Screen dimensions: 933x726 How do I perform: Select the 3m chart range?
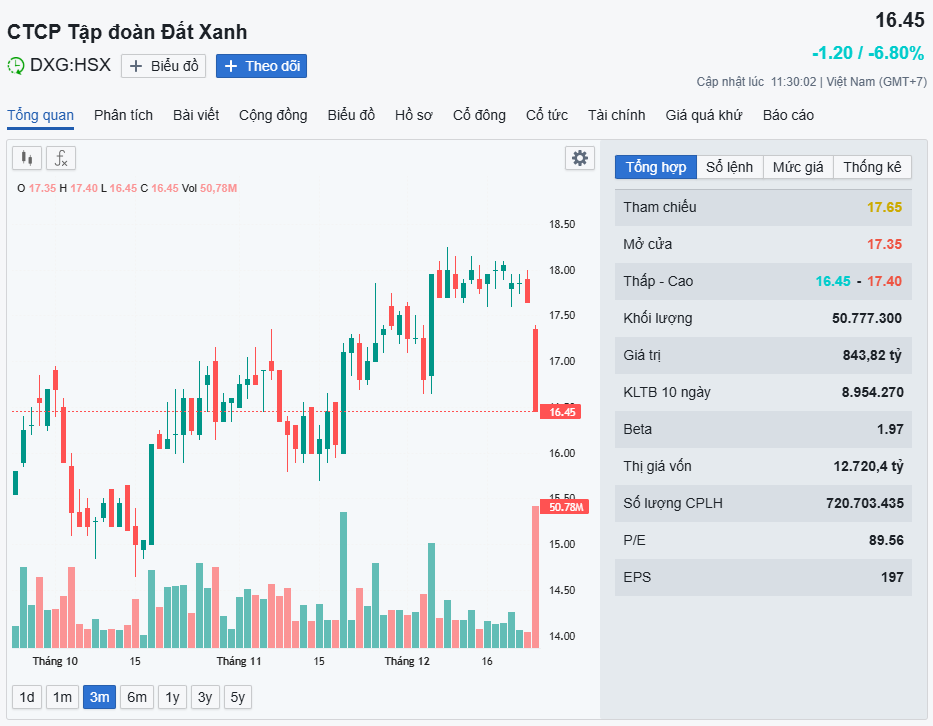tap(99, 697)
